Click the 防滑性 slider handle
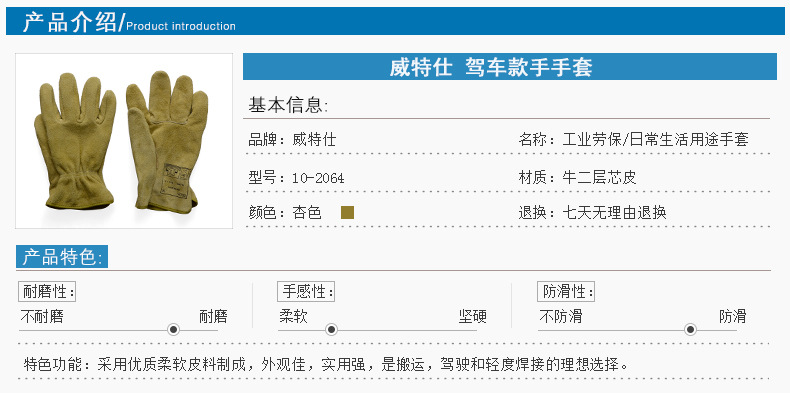 pos(690,330)
